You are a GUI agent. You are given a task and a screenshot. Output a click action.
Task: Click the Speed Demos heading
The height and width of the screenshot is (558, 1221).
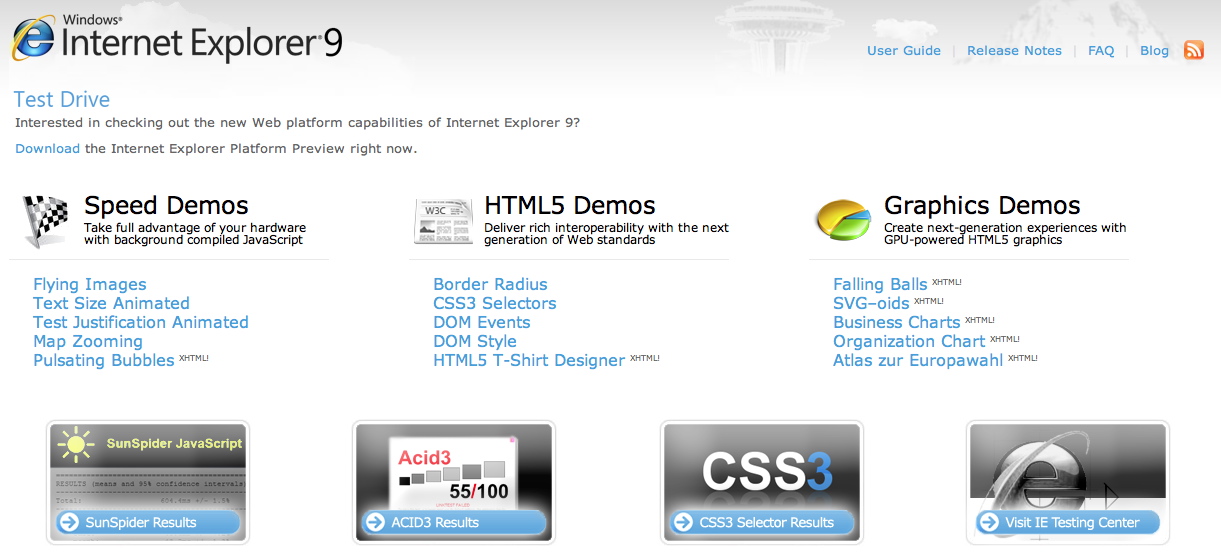(166, 206)
